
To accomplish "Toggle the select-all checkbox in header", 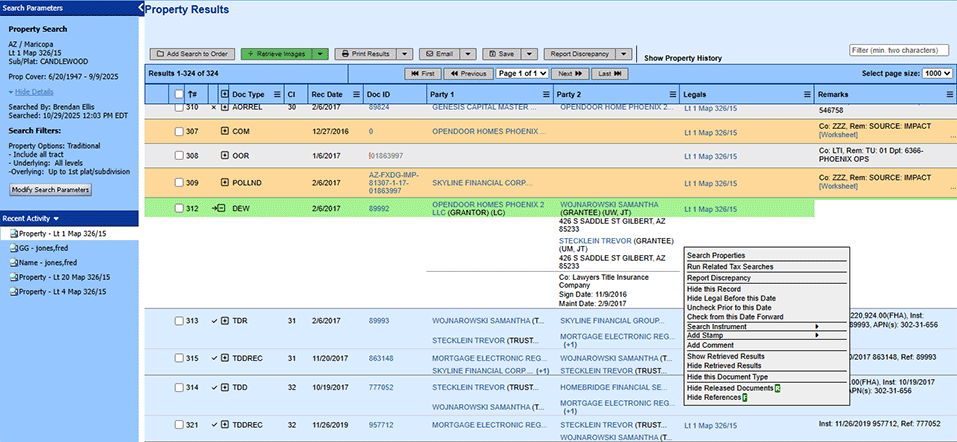I will [179, 94].
